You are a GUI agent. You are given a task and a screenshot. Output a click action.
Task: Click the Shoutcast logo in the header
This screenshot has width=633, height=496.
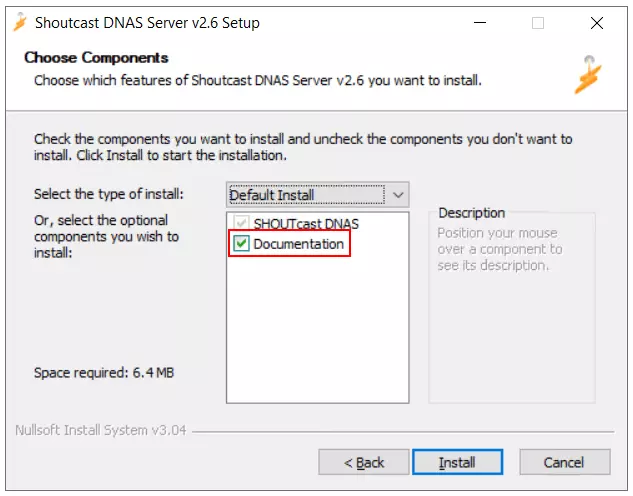click(588, 75)
